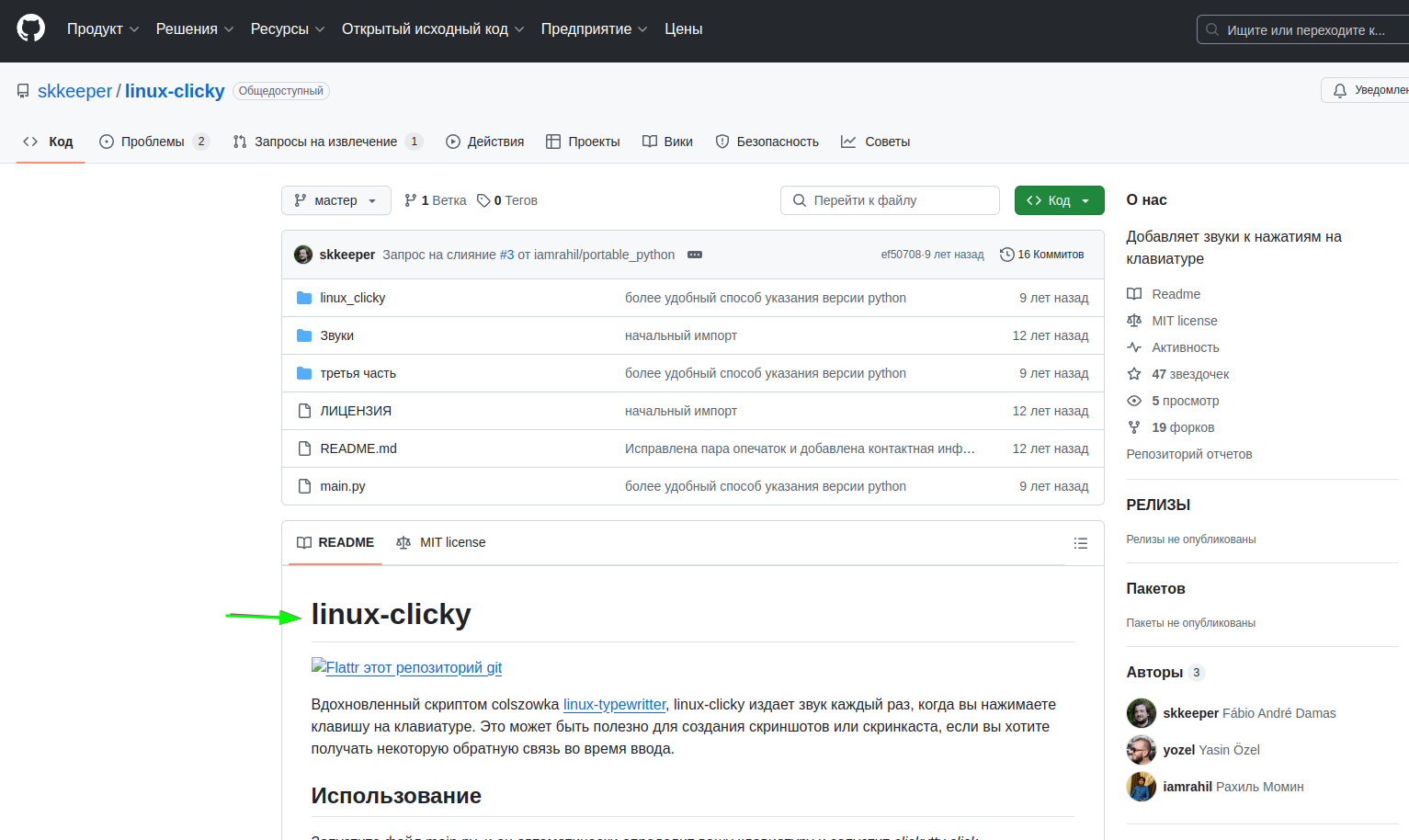Follow the linux-typewritter link
The height and width of the screenshot is (840, 1409).
pyautogui.click(x=614, y=704)
